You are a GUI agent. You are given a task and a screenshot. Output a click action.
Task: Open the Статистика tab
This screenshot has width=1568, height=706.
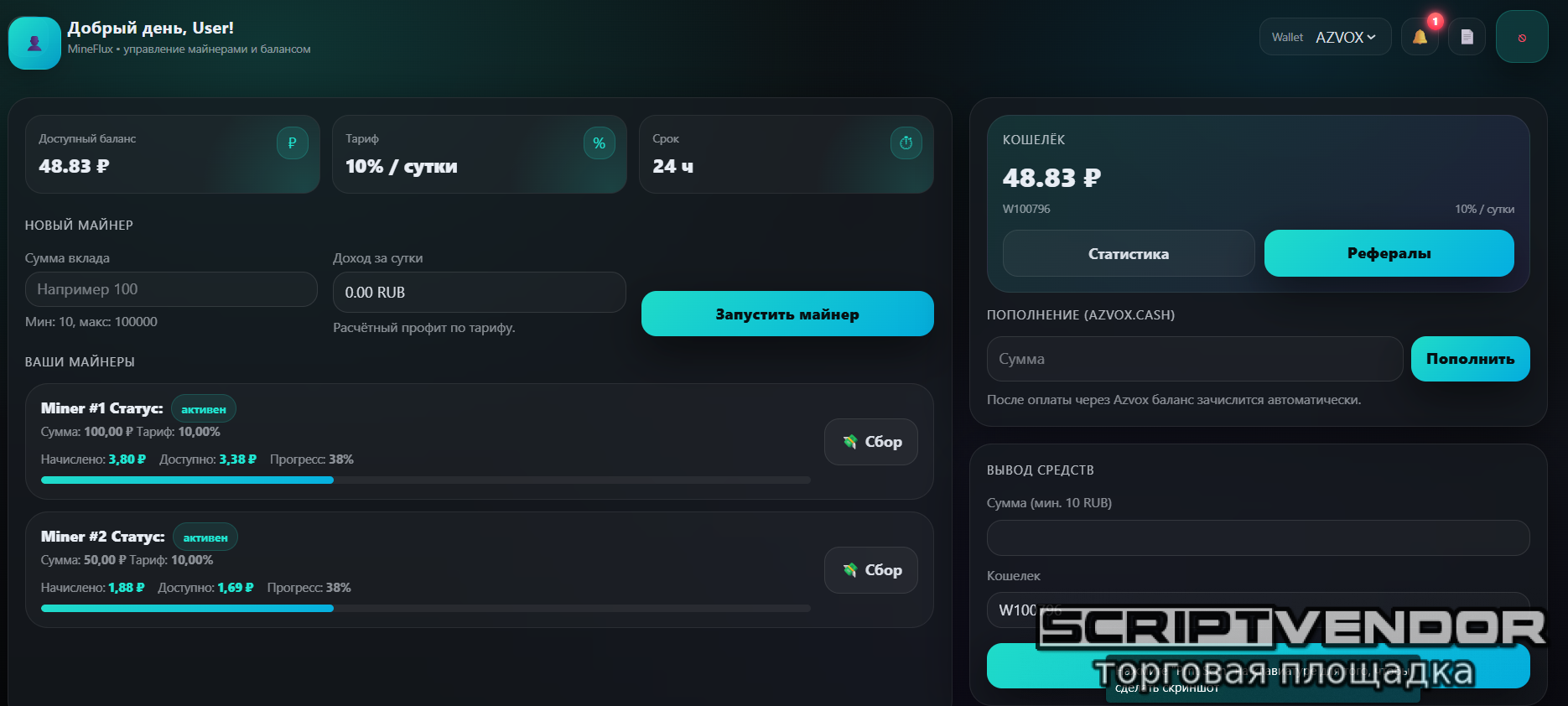click(1128, 253)
